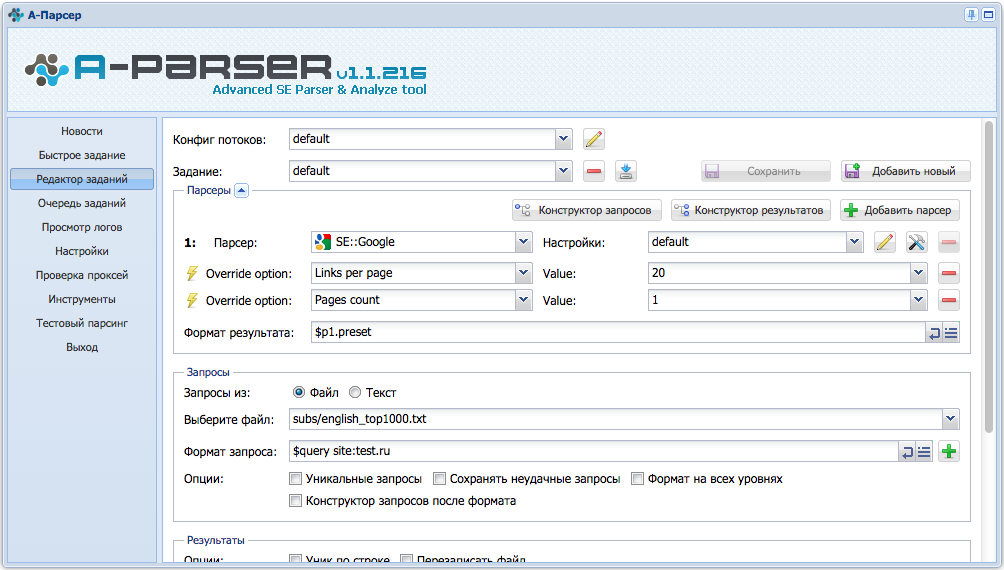Open Настройки in sidebar
Image resolution: width=1004 pixels, height=570 pixels.
point(82,251)
